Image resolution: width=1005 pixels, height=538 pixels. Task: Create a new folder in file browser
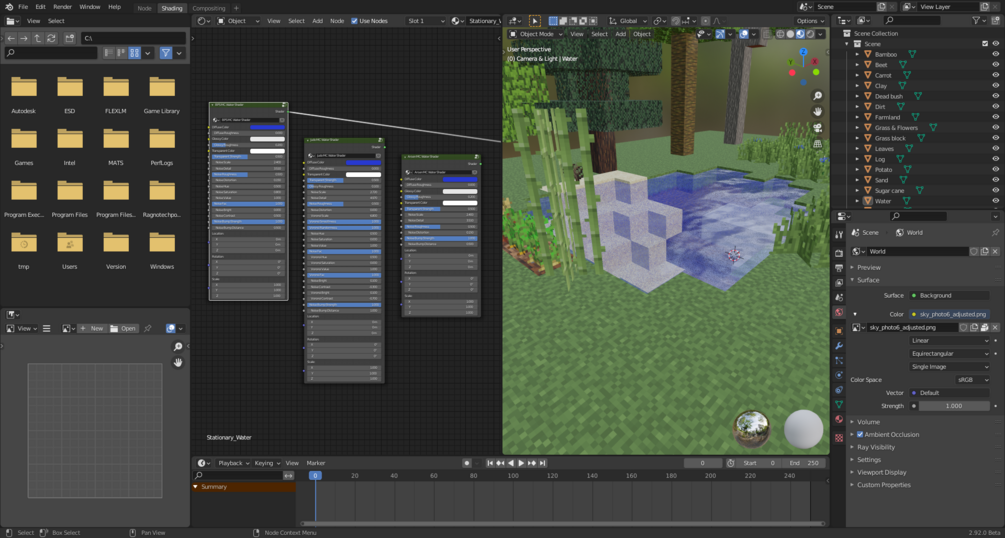[x=69, y=38]
